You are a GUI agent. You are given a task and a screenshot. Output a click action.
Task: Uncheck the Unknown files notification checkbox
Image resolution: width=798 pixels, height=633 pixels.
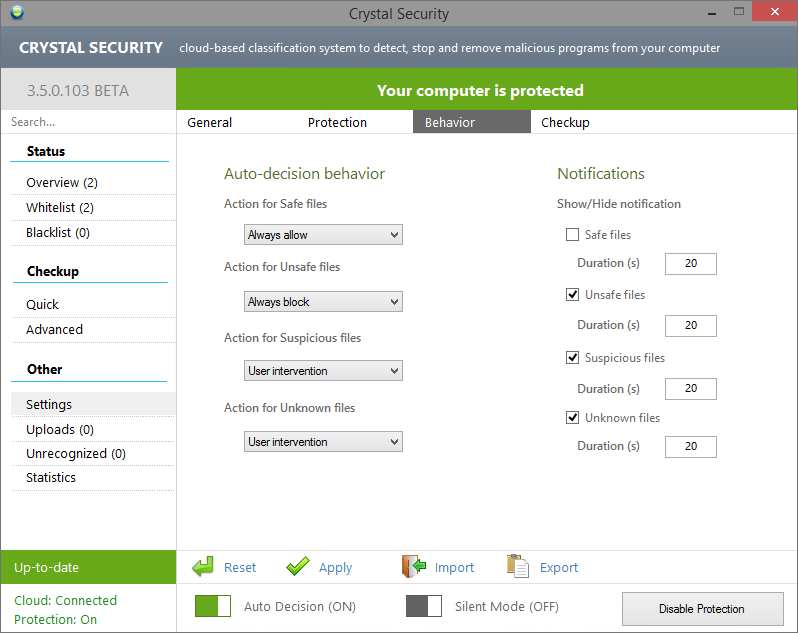point(573,418)
